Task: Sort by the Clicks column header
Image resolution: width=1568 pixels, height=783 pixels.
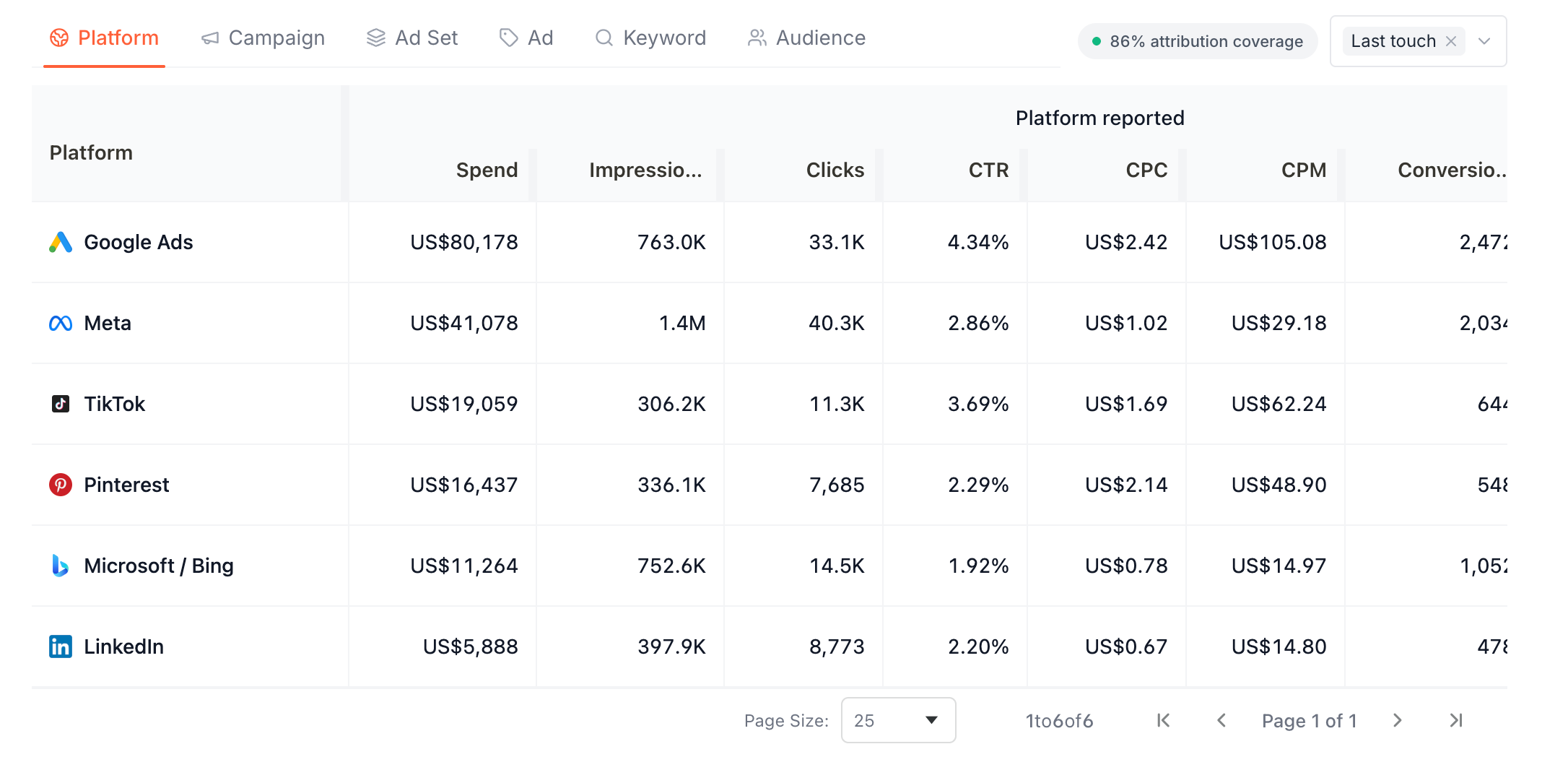Action: pyautogui.click(x=835, y=170)
